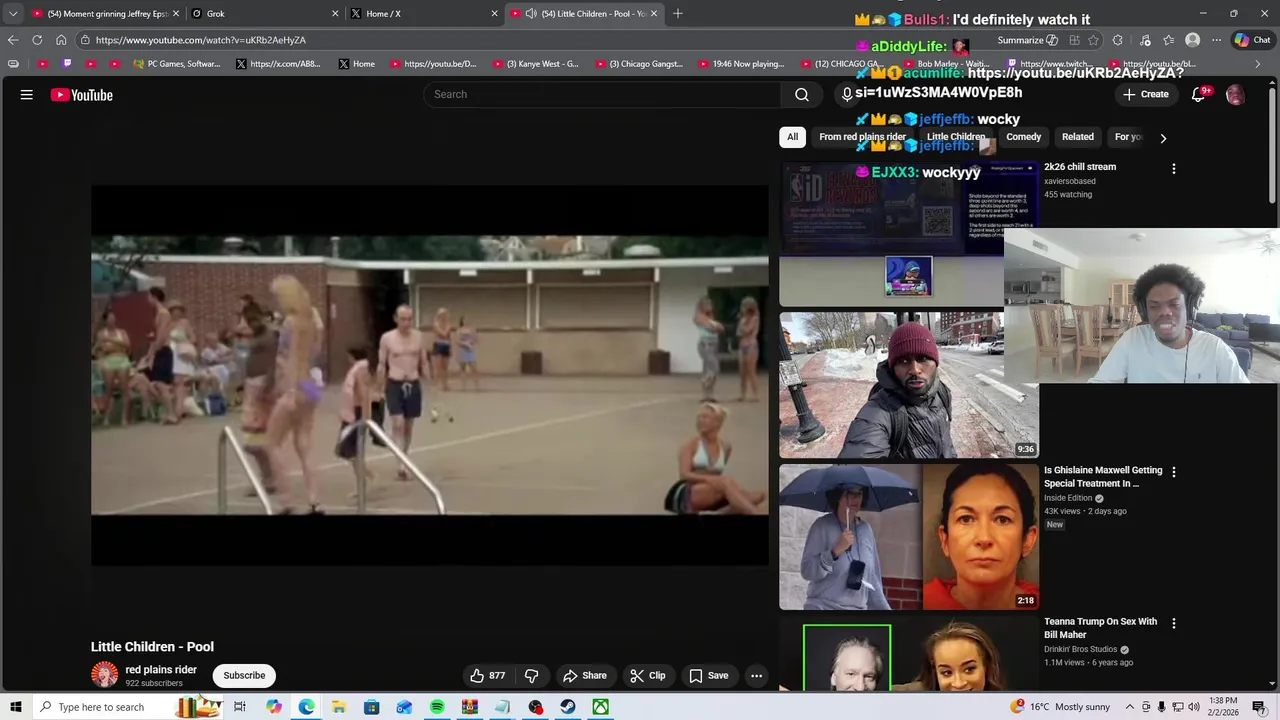Select the Comedy filter chip

tap(1023, 137)
